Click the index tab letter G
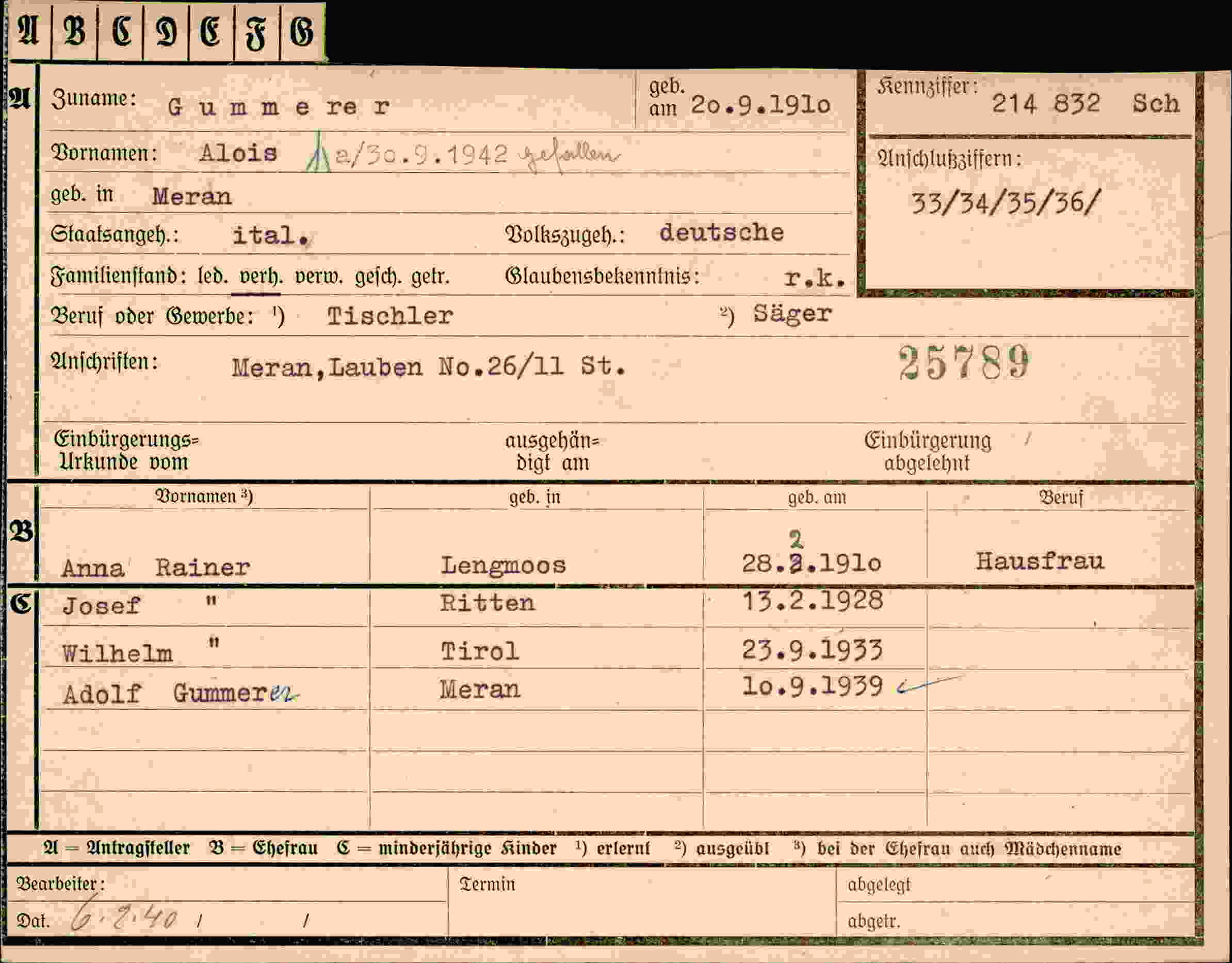This screenshot has width=1232, height=963. tap(302, 31)
